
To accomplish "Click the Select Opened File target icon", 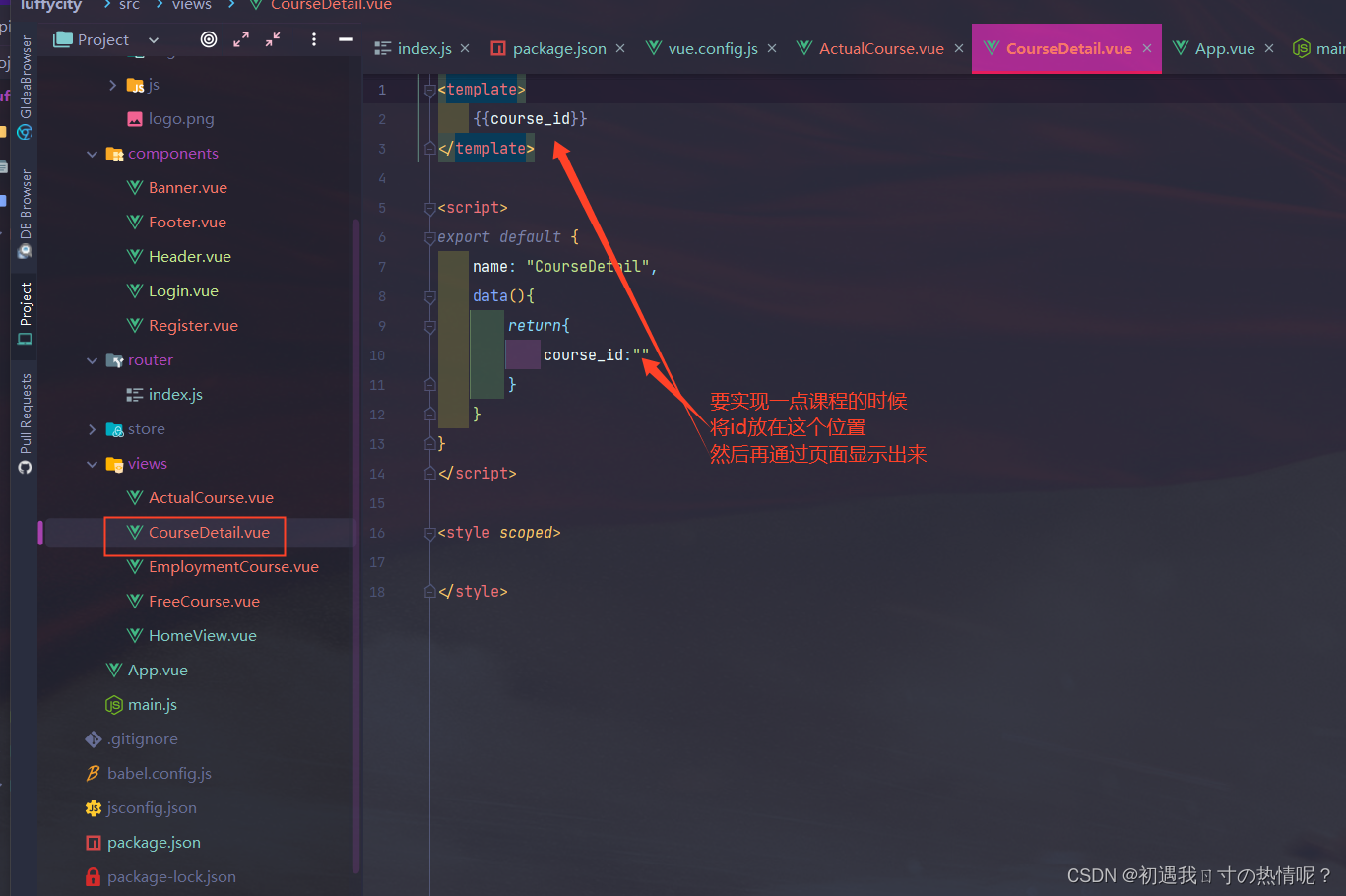I will pos(209,39).
